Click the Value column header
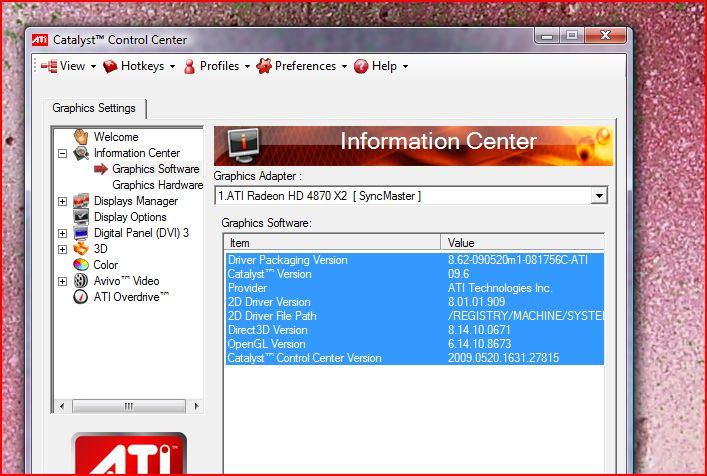This screenshot has height=476, width=707. point(523,243)
